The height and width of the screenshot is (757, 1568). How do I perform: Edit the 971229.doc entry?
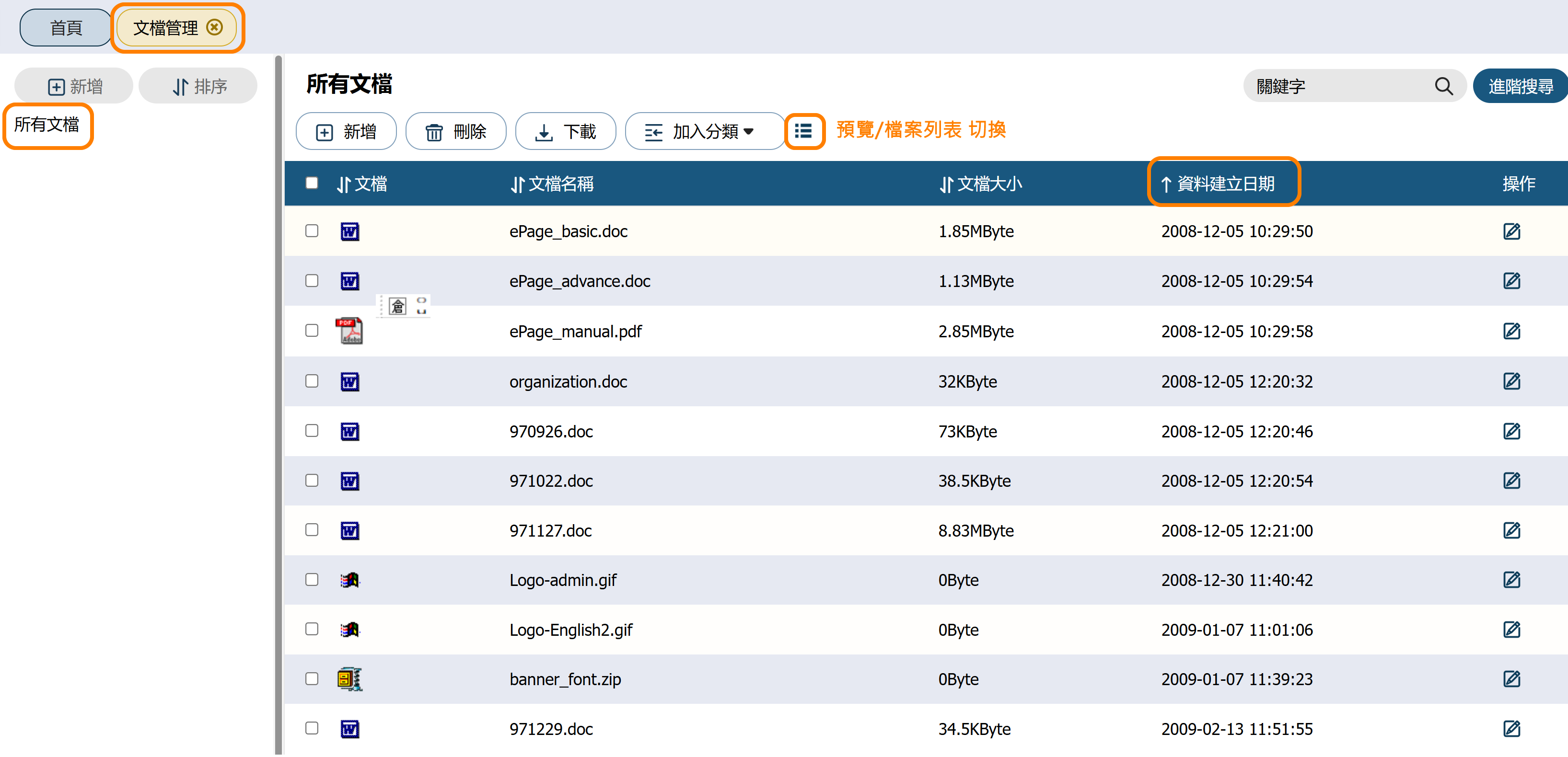tap(1511, 728)
